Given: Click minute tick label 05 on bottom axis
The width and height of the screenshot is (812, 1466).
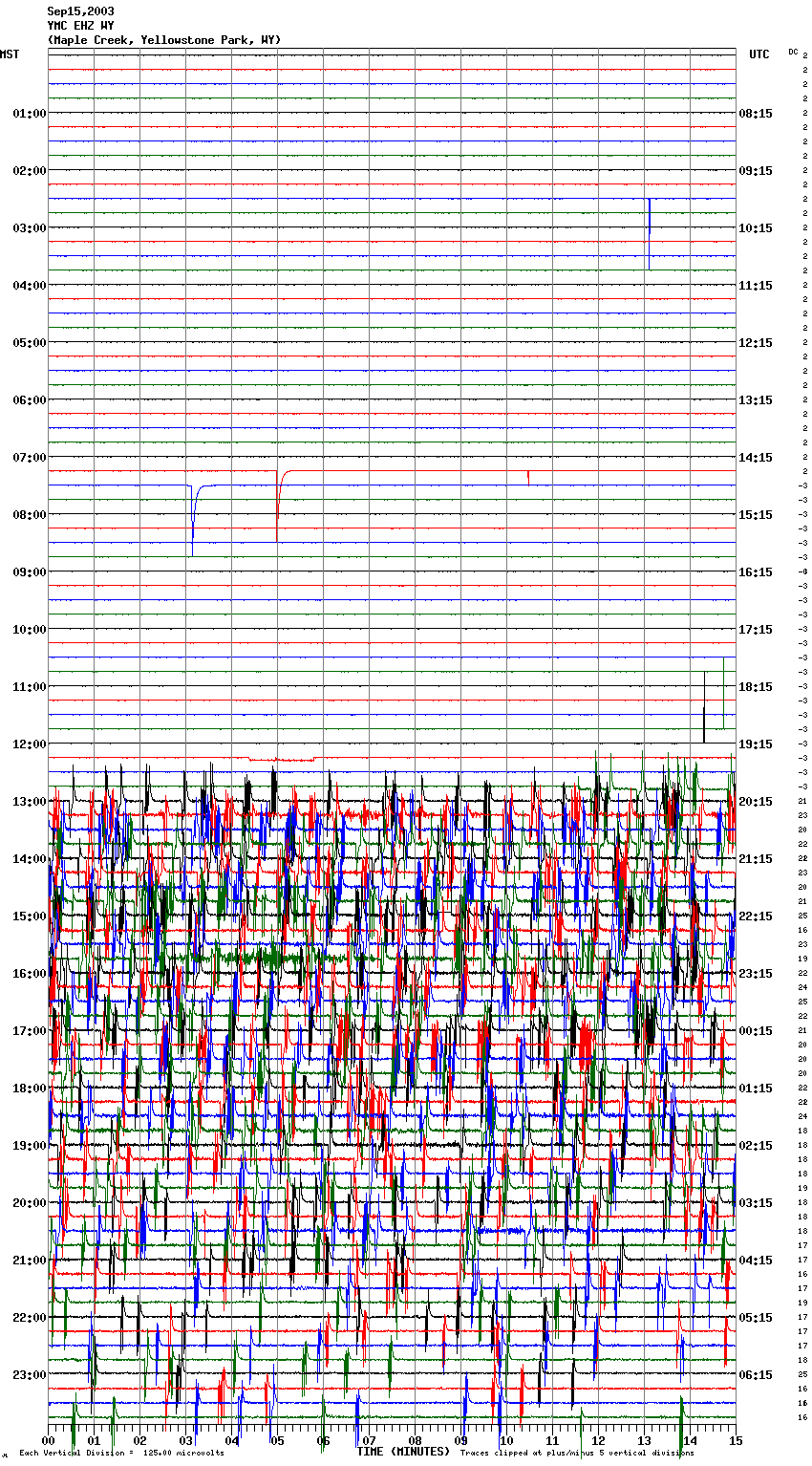Looking at the screenshot, I should 277,1441.
